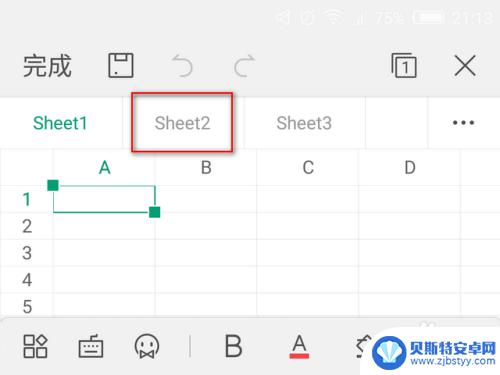500x375 pixels.
Task: Close the document with X icon
Action: [465, 66]
